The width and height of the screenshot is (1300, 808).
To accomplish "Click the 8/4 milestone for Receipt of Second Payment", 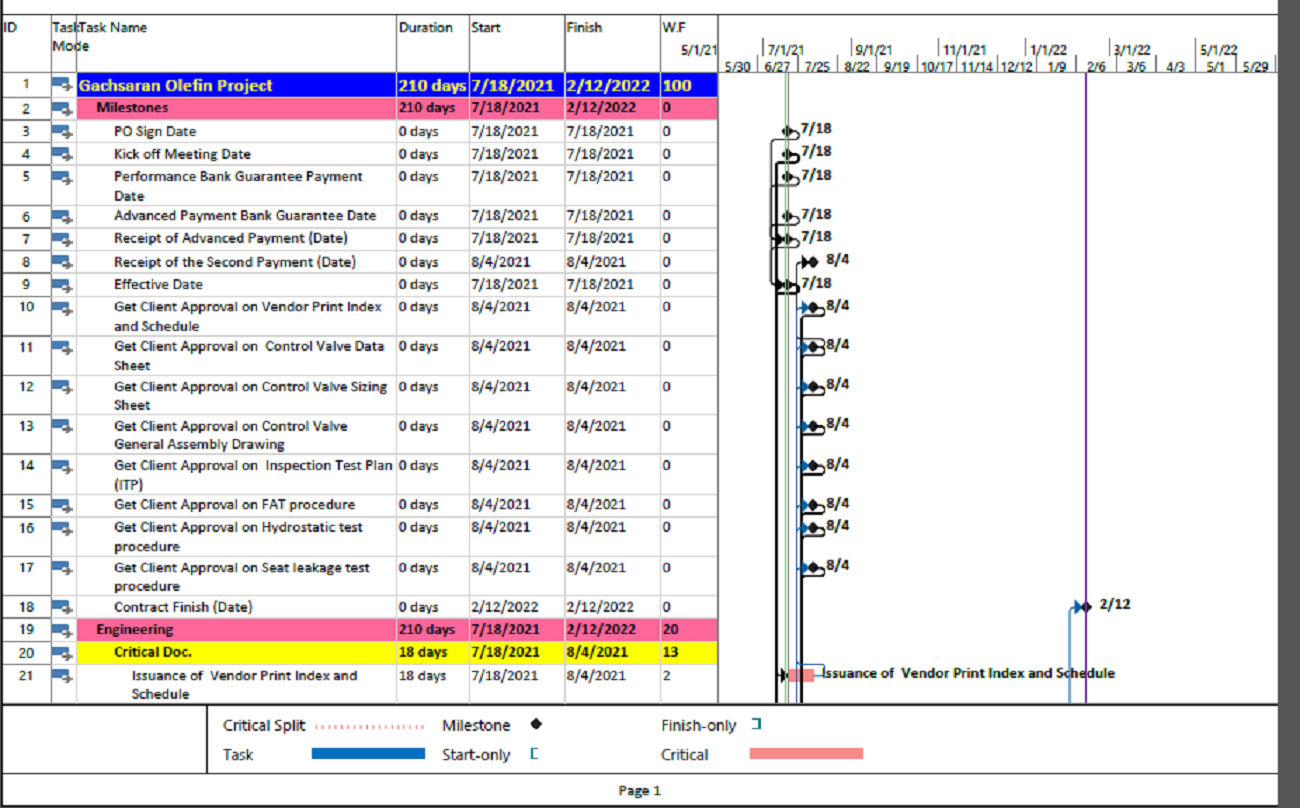I will tap(812, 261).
